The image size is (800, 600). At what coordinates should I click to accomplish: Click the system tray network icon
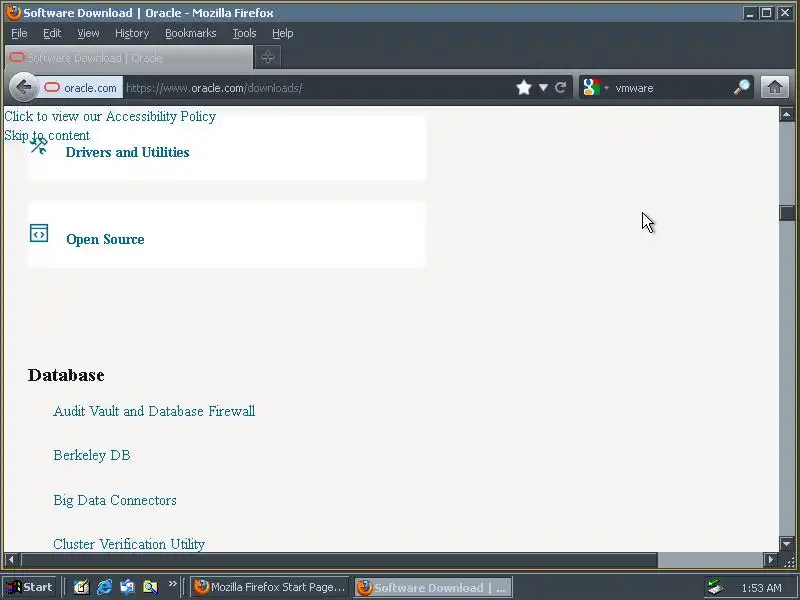(716, 587)
